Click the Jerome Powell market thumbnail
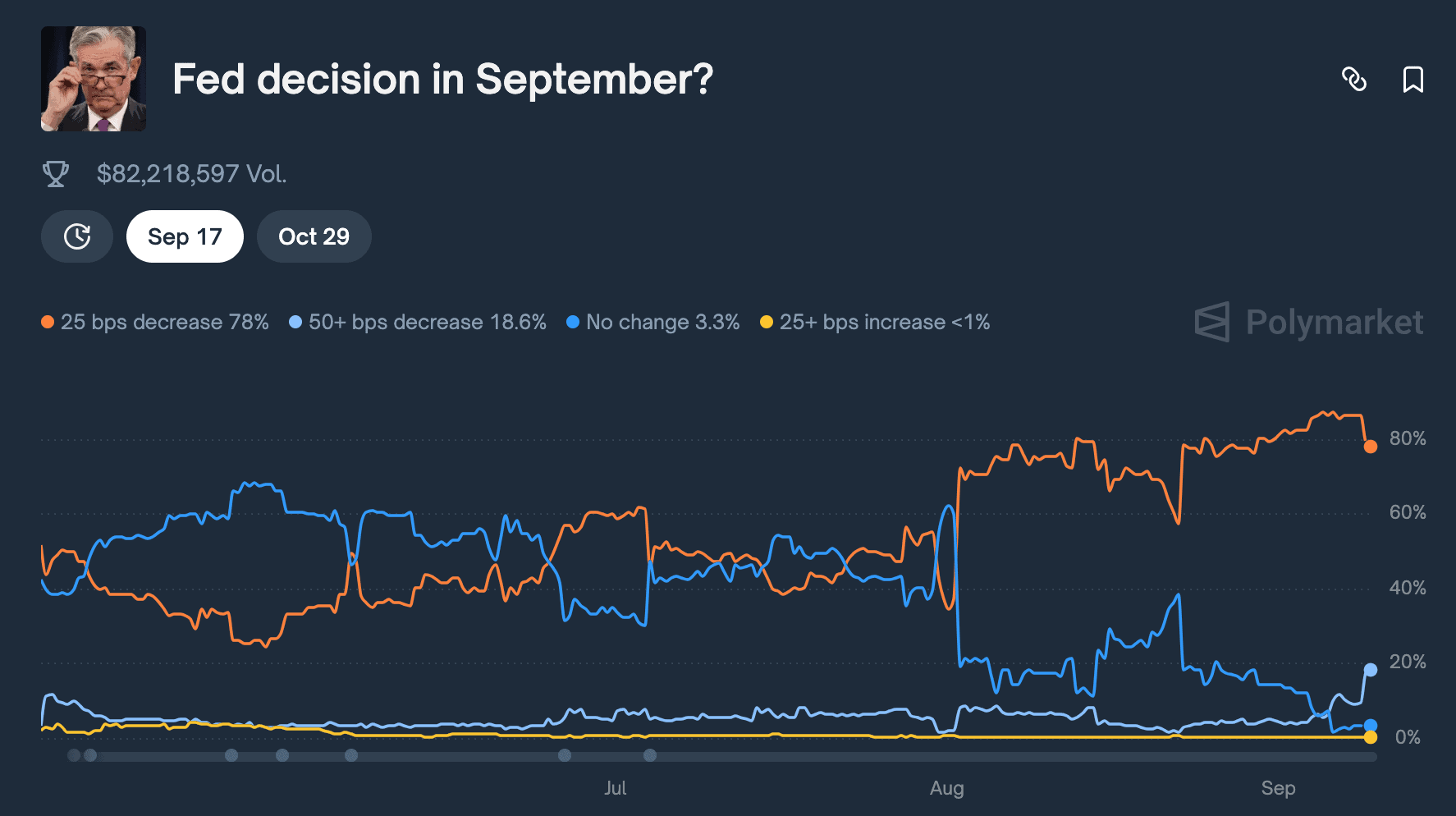 tap(93, 80)
